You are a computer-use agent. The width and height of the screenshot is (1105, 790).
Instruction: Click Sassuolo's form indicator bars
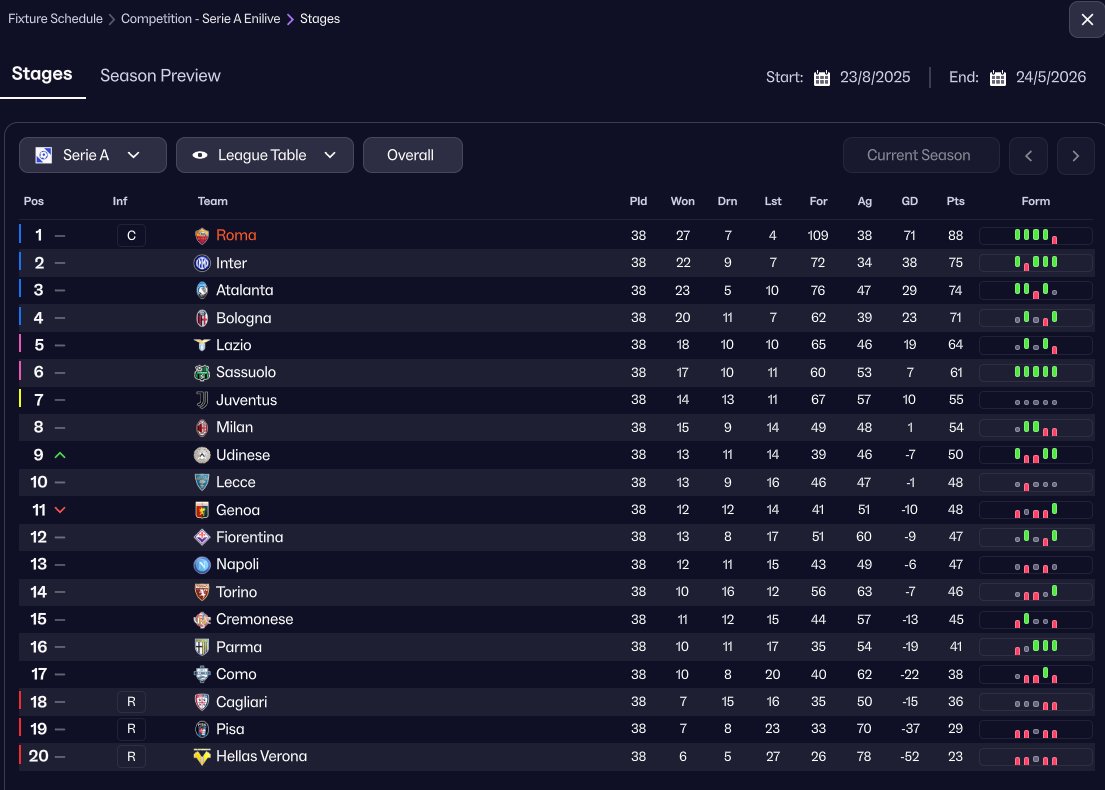pyautogui.click(x=1035, y=372)
